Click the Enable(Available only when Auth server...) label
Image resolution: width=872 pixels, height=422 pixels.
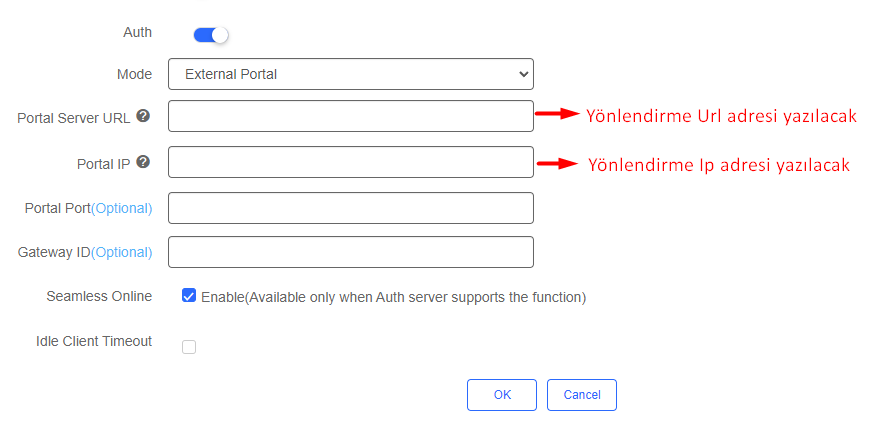(x=393, y=297)
